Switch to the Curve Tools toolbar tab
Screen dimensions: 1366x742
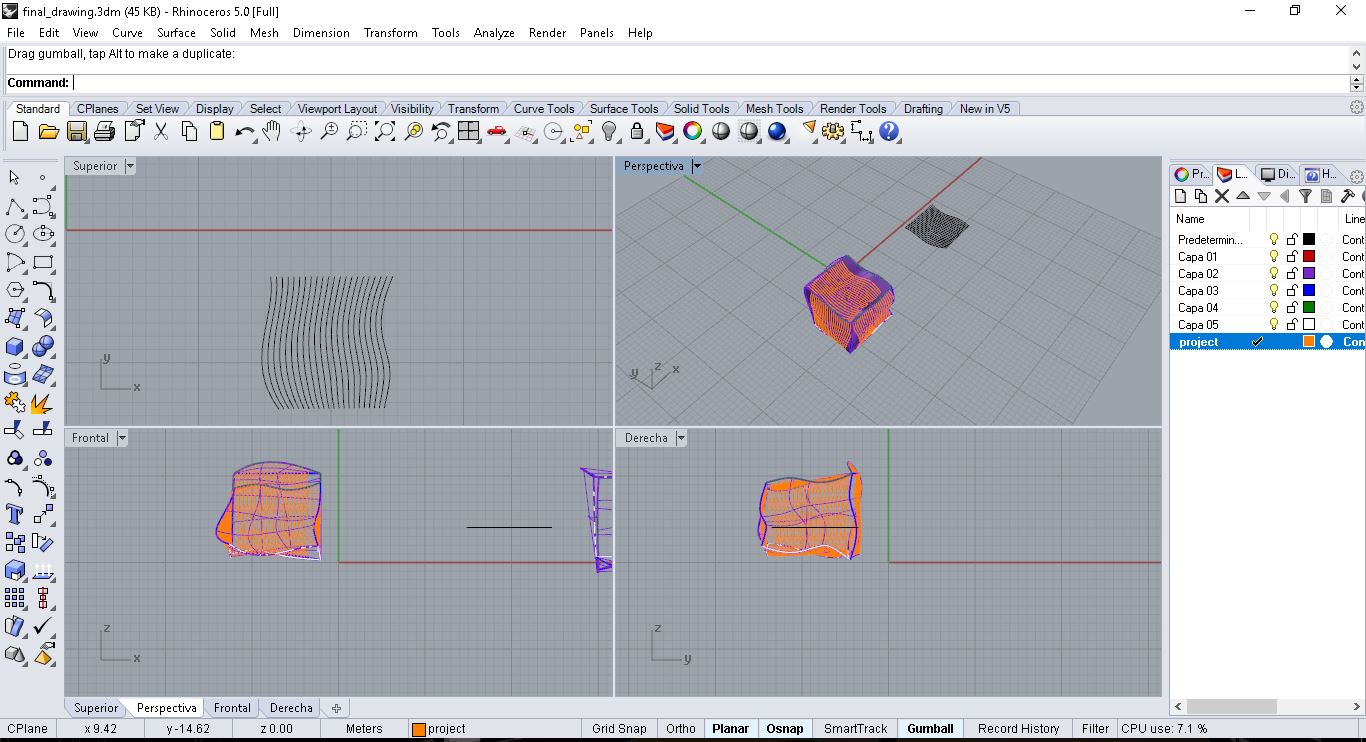point(544,108)
